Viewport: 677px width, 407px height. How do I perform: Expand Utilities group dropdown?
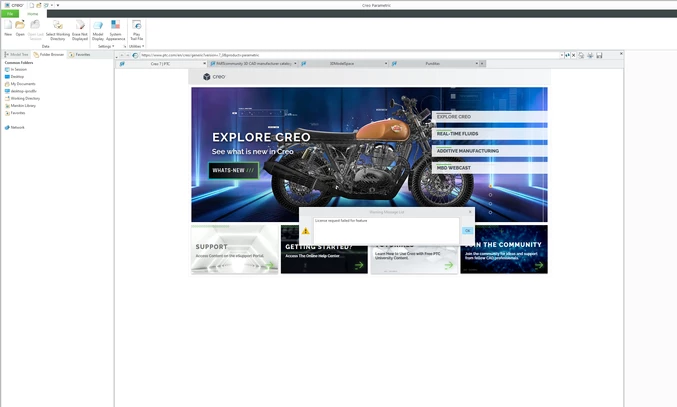click(x=136, y=46)
